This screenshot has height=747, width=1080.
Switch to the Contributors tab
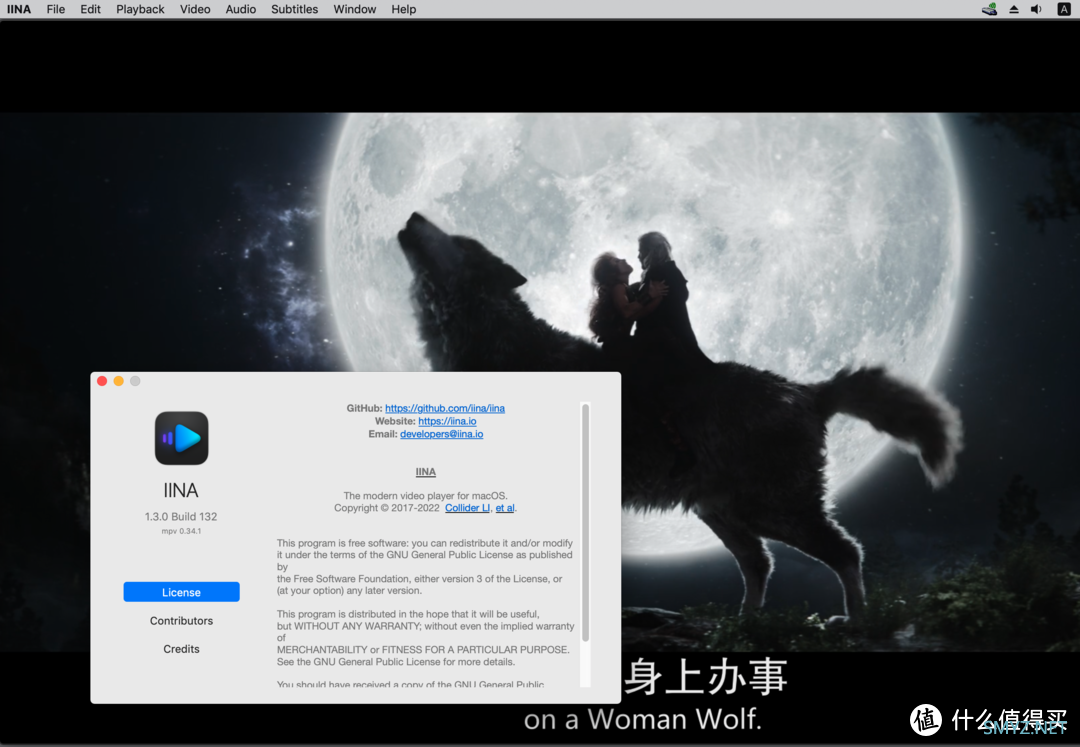(x=181, y=620)
